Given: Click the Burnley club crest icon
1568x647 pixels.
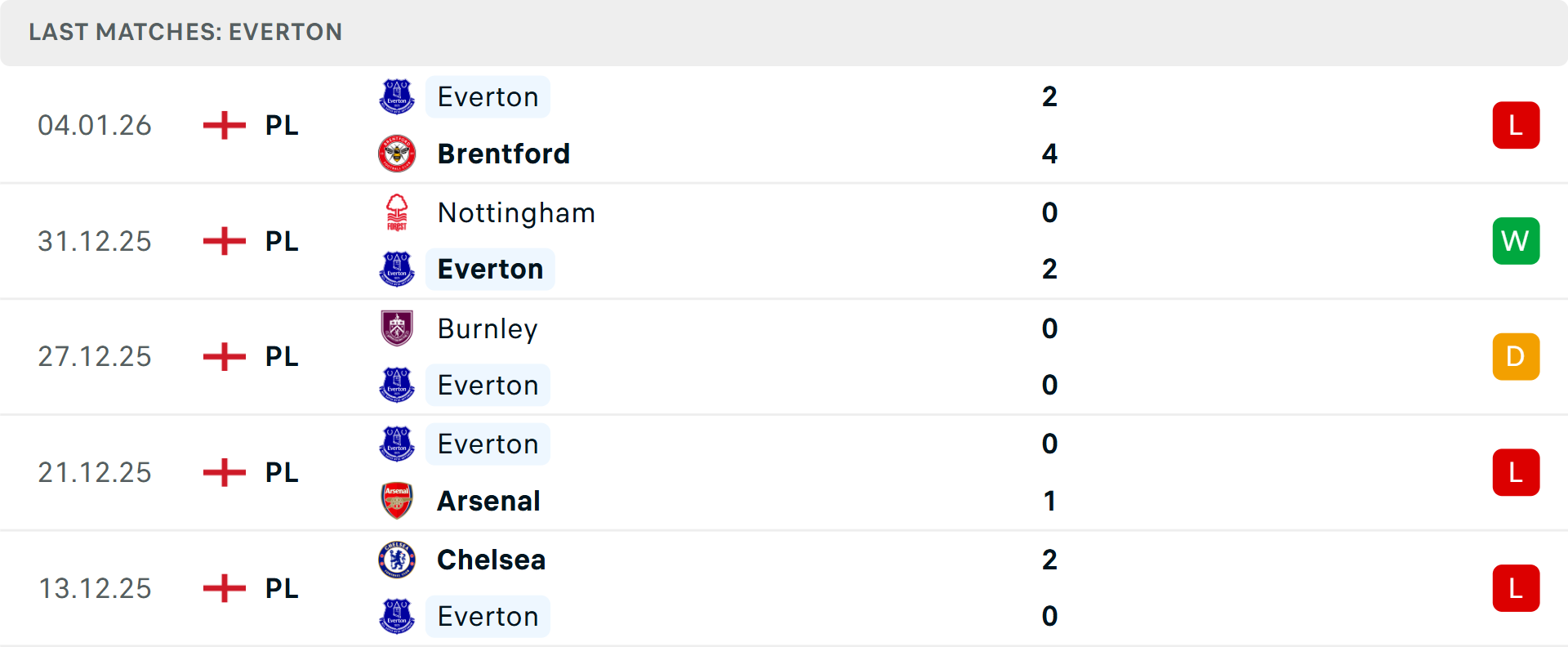Looking at the screenshot, I should [x=397, y=328].
